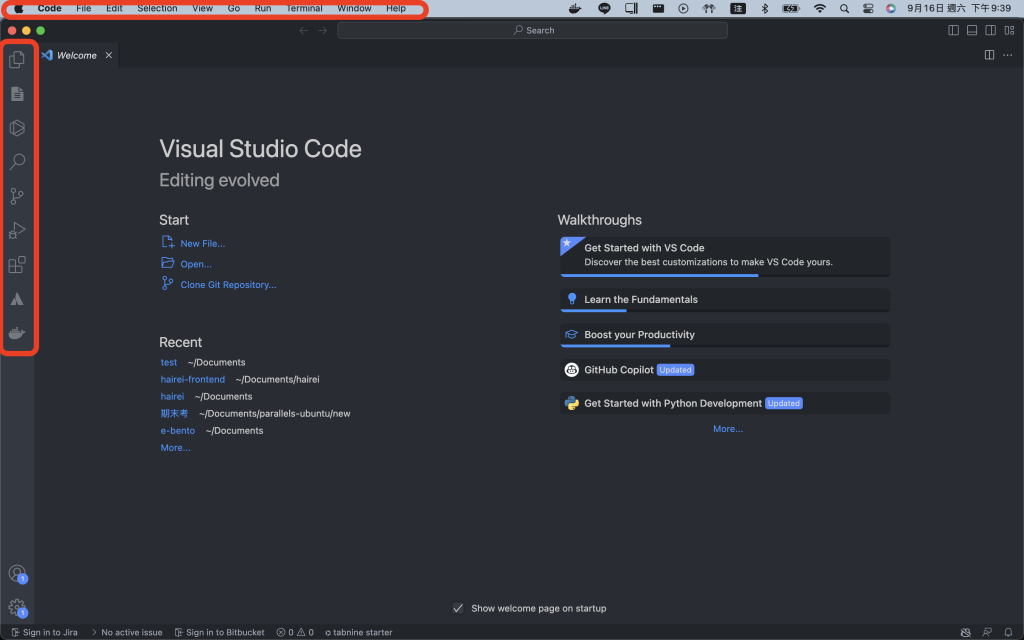Toggle the primary sidebar layout icon
The width and height of the screenshot is (1024, 640).
pyautogui.click(x=953, y=31)
